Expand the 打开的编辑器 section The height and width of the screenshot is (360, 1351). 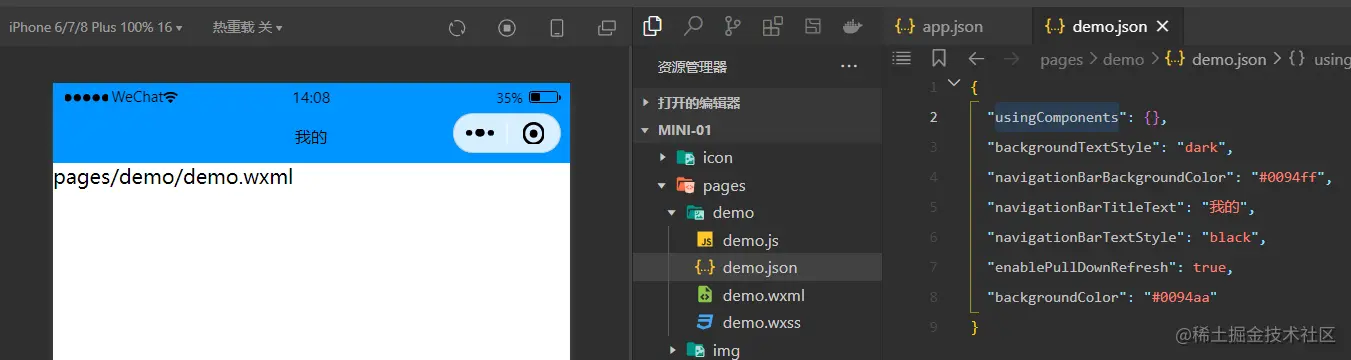pos(757,103)
